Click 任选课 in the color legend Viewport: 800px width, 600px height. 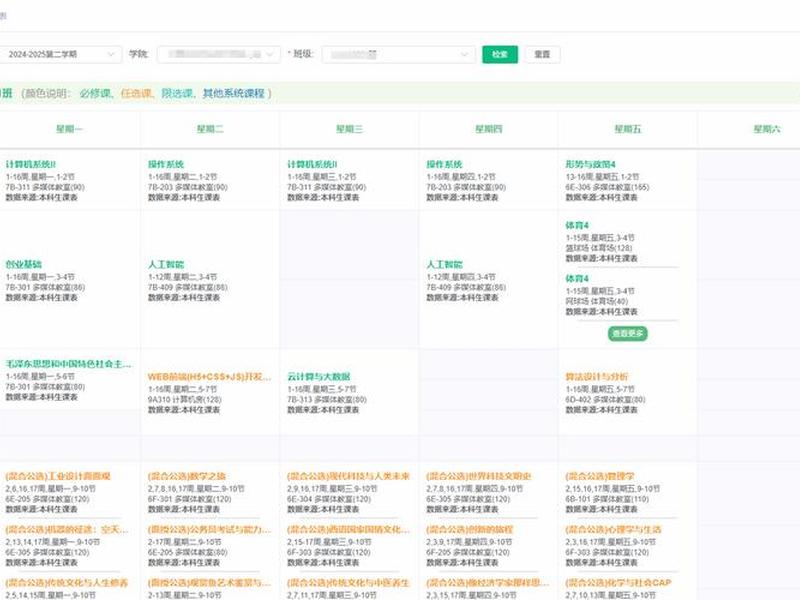tap(136, 93)
